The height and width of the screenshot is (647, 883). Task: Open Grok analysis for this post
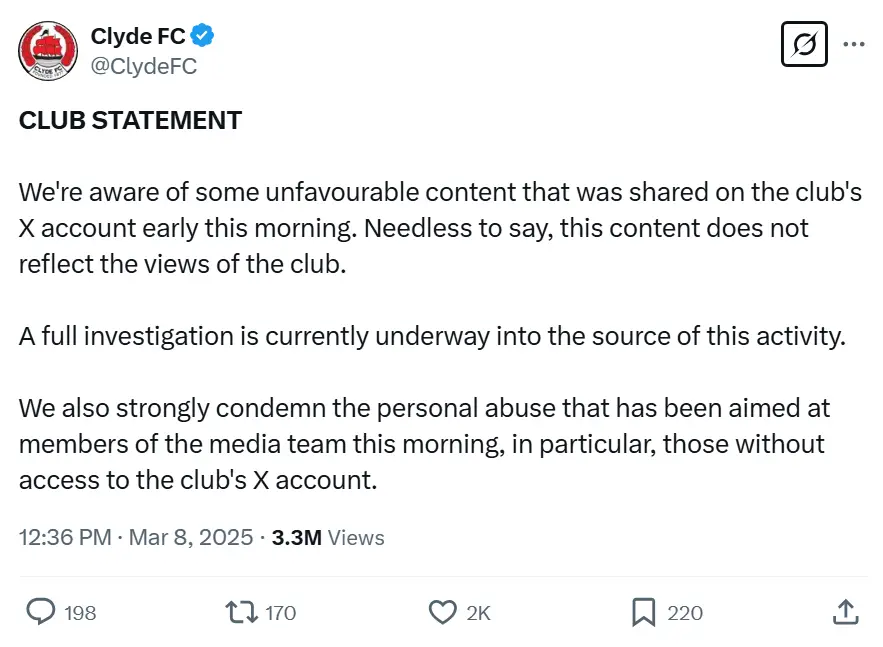point(805,44)
